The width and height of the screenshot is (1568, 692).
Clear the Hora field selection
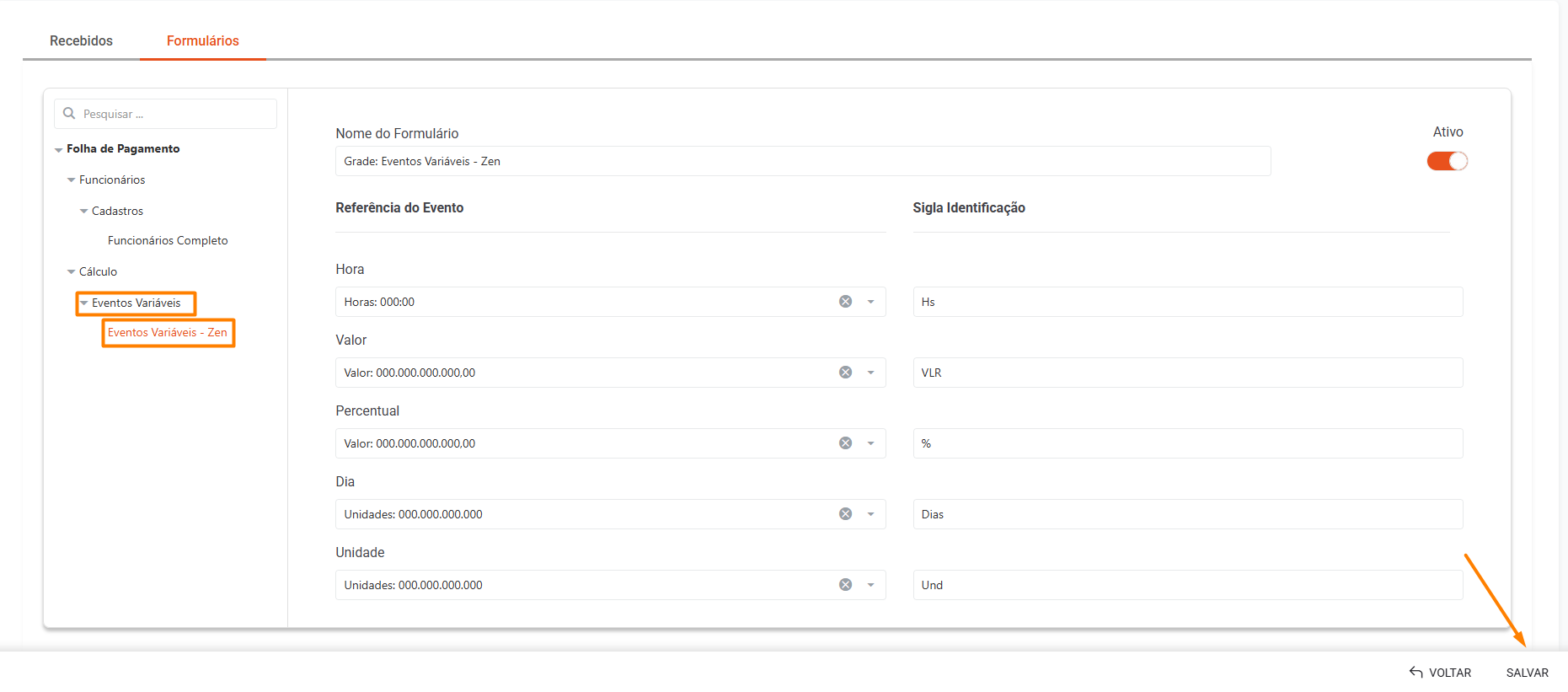[845, 302]
